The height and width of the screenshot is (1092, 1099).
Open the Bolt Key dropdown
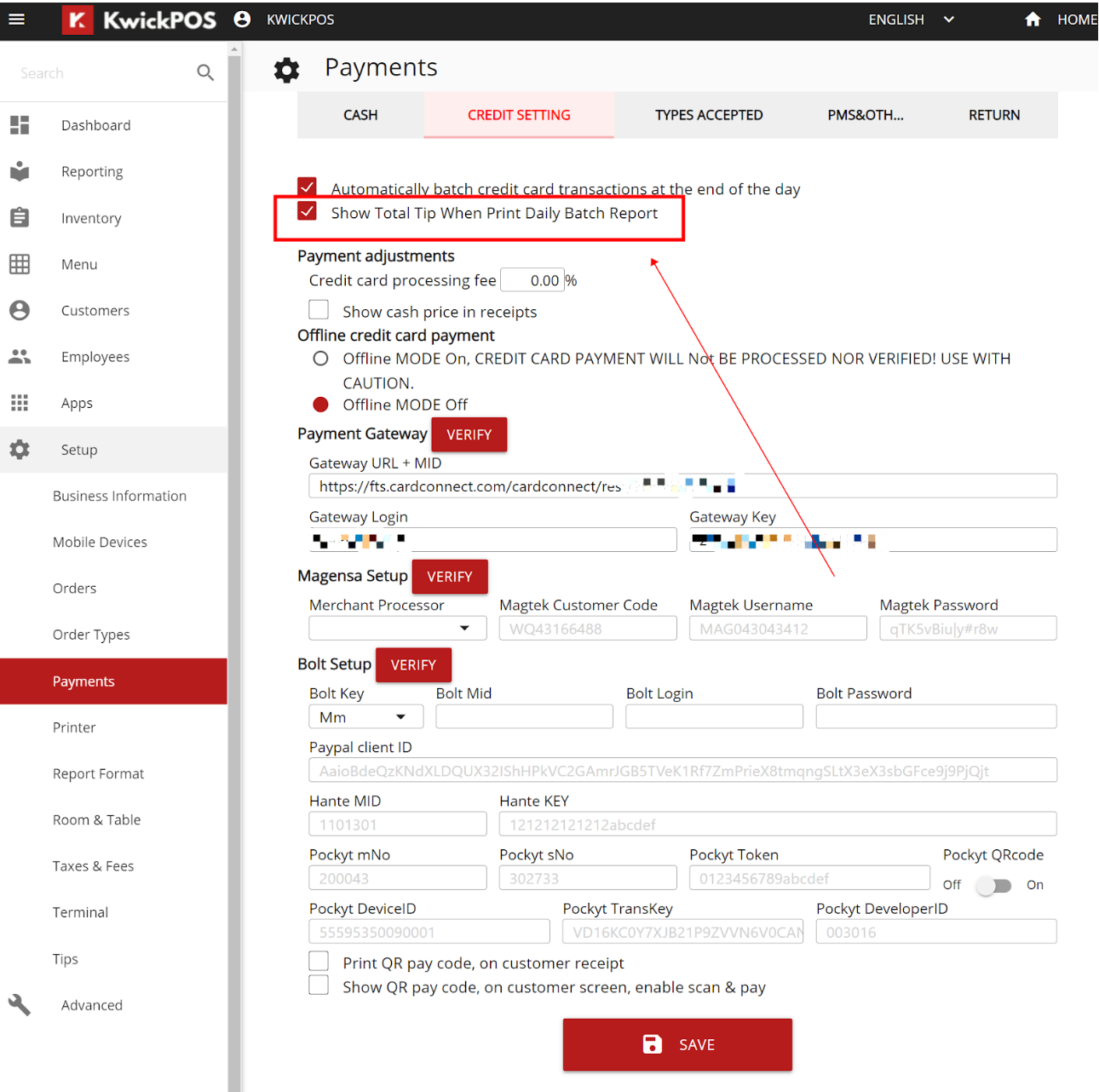366,717
